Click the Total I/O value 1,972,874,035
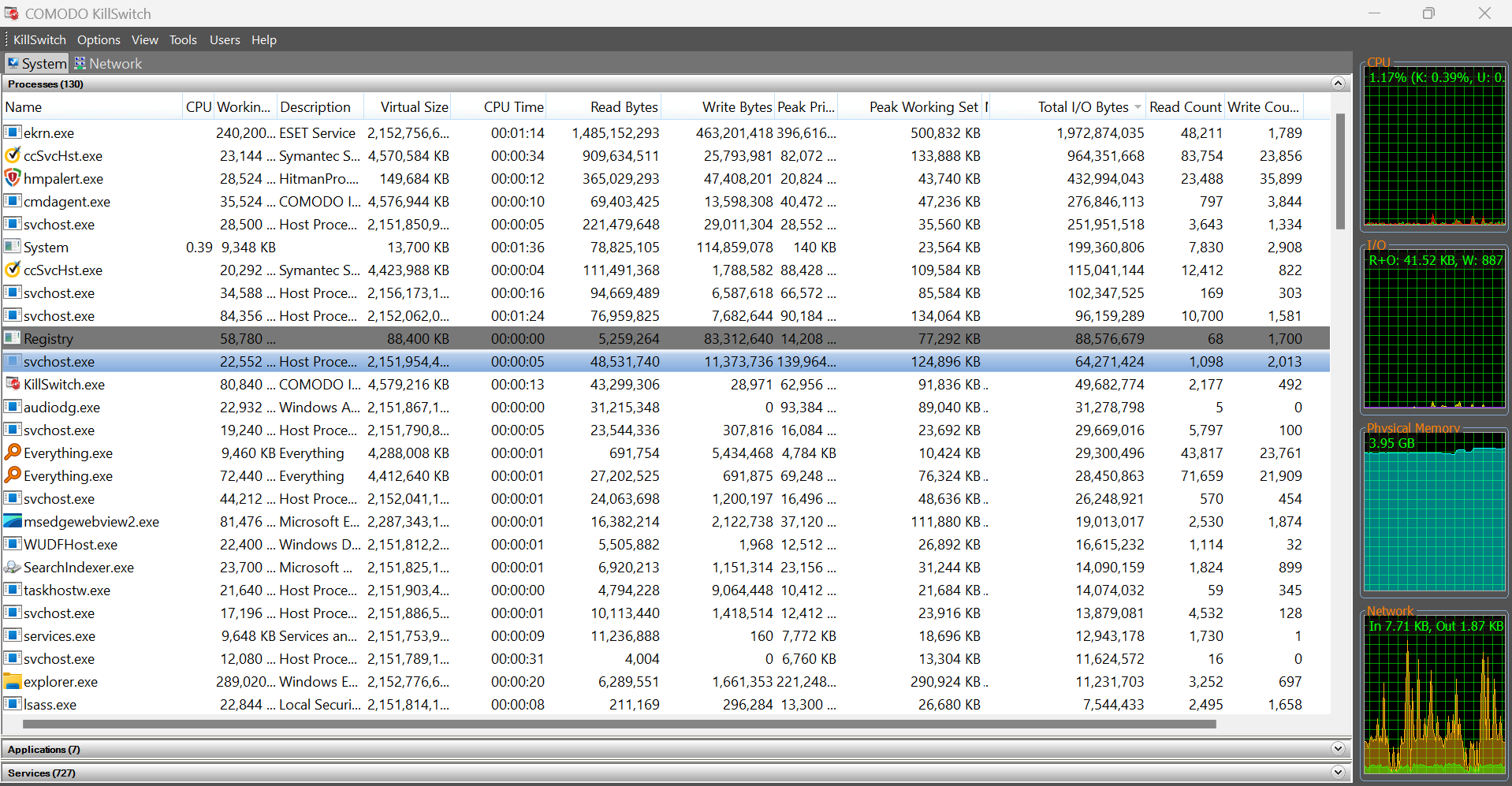Screen dimensions: 1512x786 [1100, 132]
